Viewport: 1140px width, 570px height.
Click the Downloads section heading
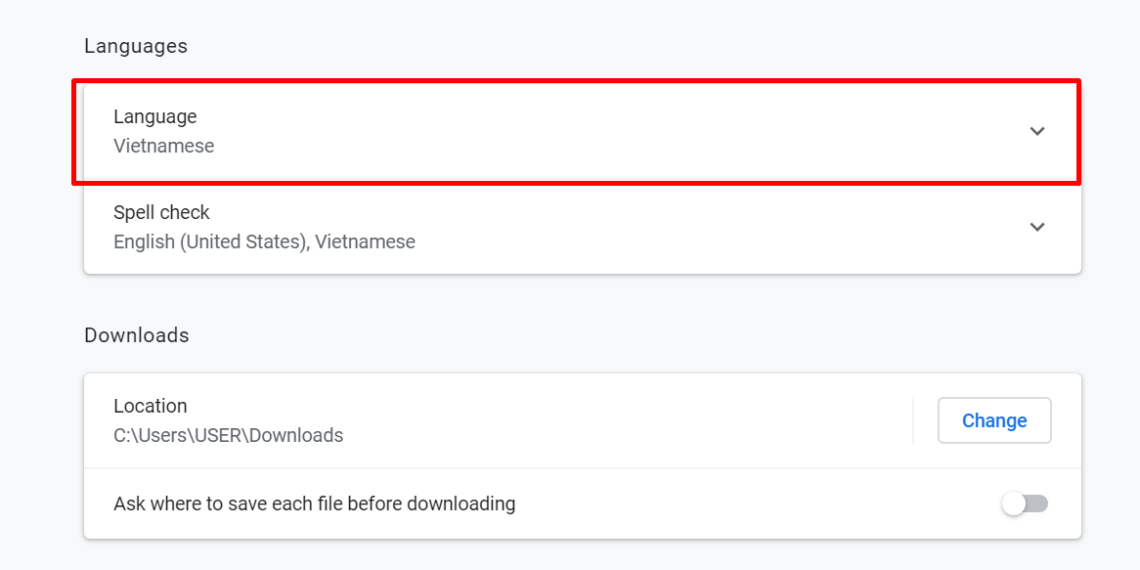[x=137, y=335]
